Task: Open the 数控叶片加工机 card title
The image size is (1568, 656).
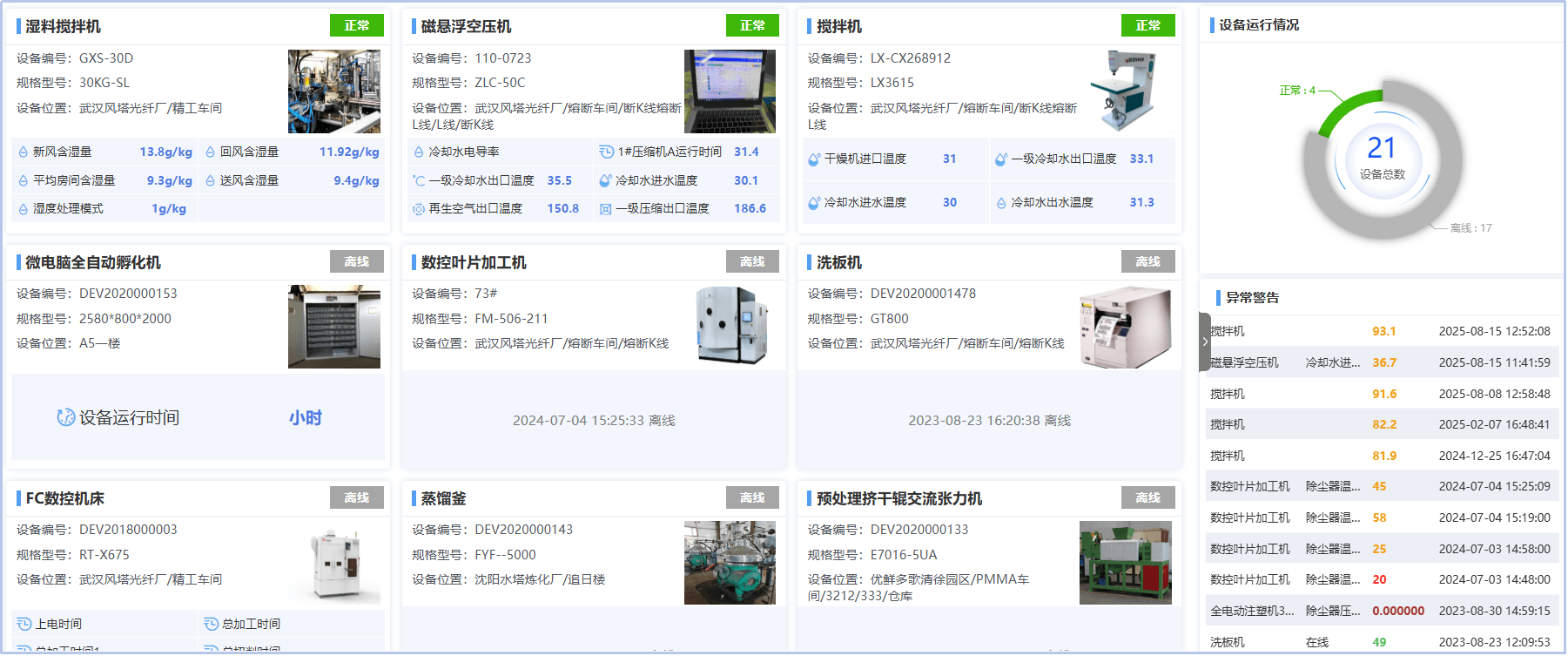Action: (x=474, y=262)
